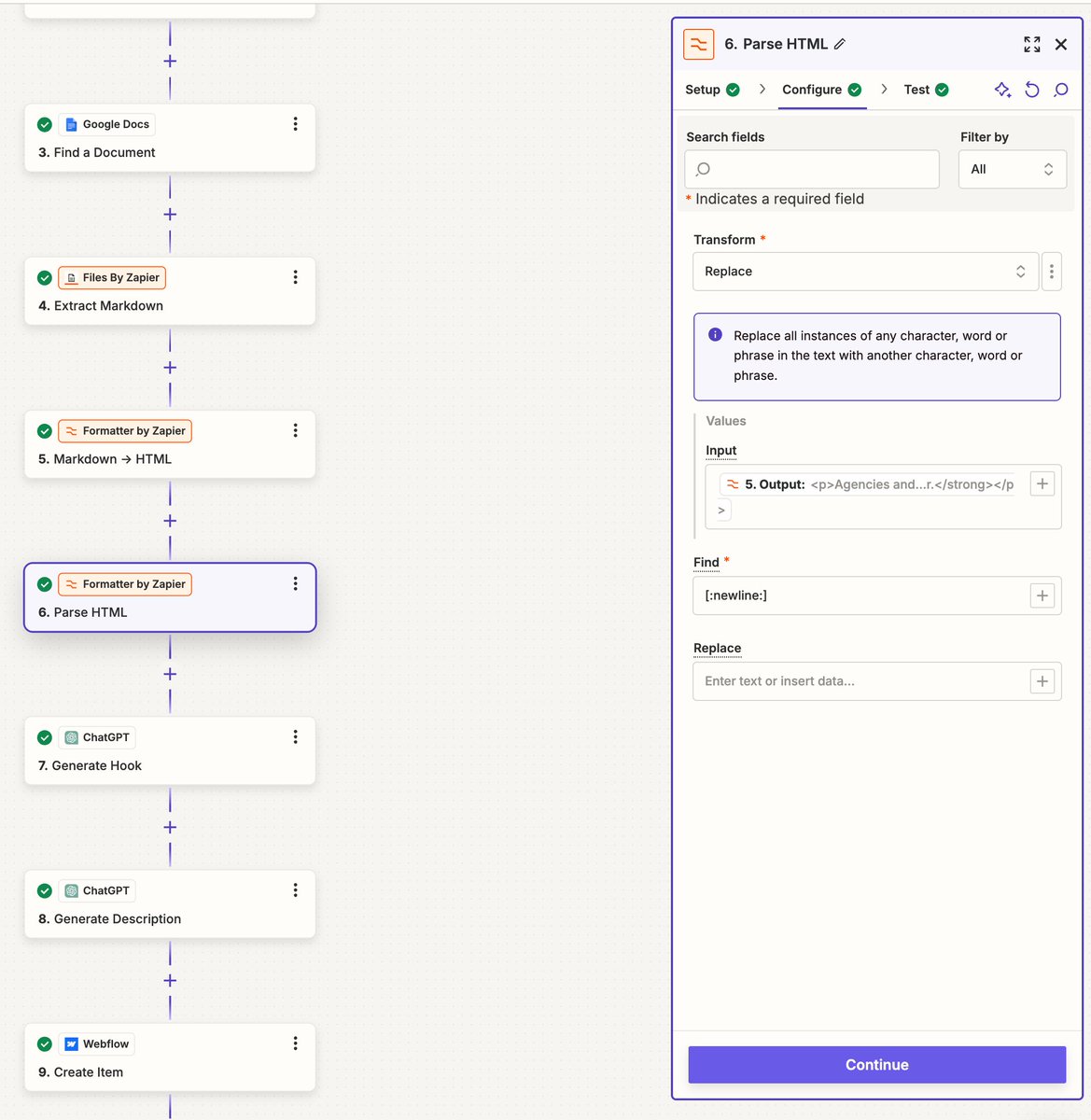Viewport: 1091px width, 1120px height.
Task: Select the 9. Create Item step card
Action: pos(170,1057)
